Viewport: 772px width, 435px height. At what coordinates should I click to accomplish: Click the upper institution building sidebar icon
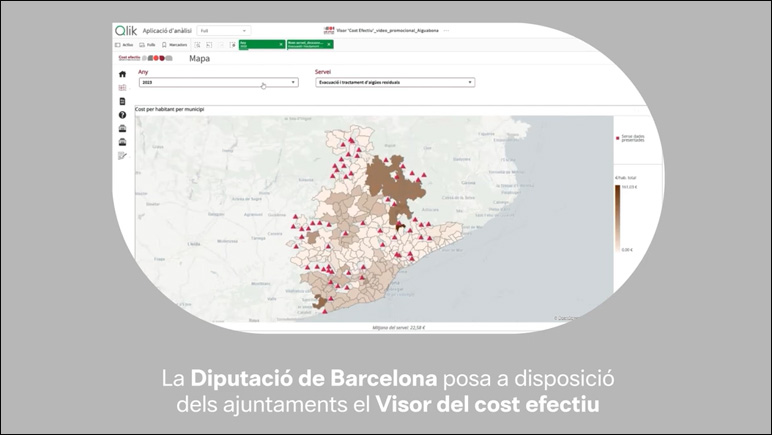[x=122, y=129]
